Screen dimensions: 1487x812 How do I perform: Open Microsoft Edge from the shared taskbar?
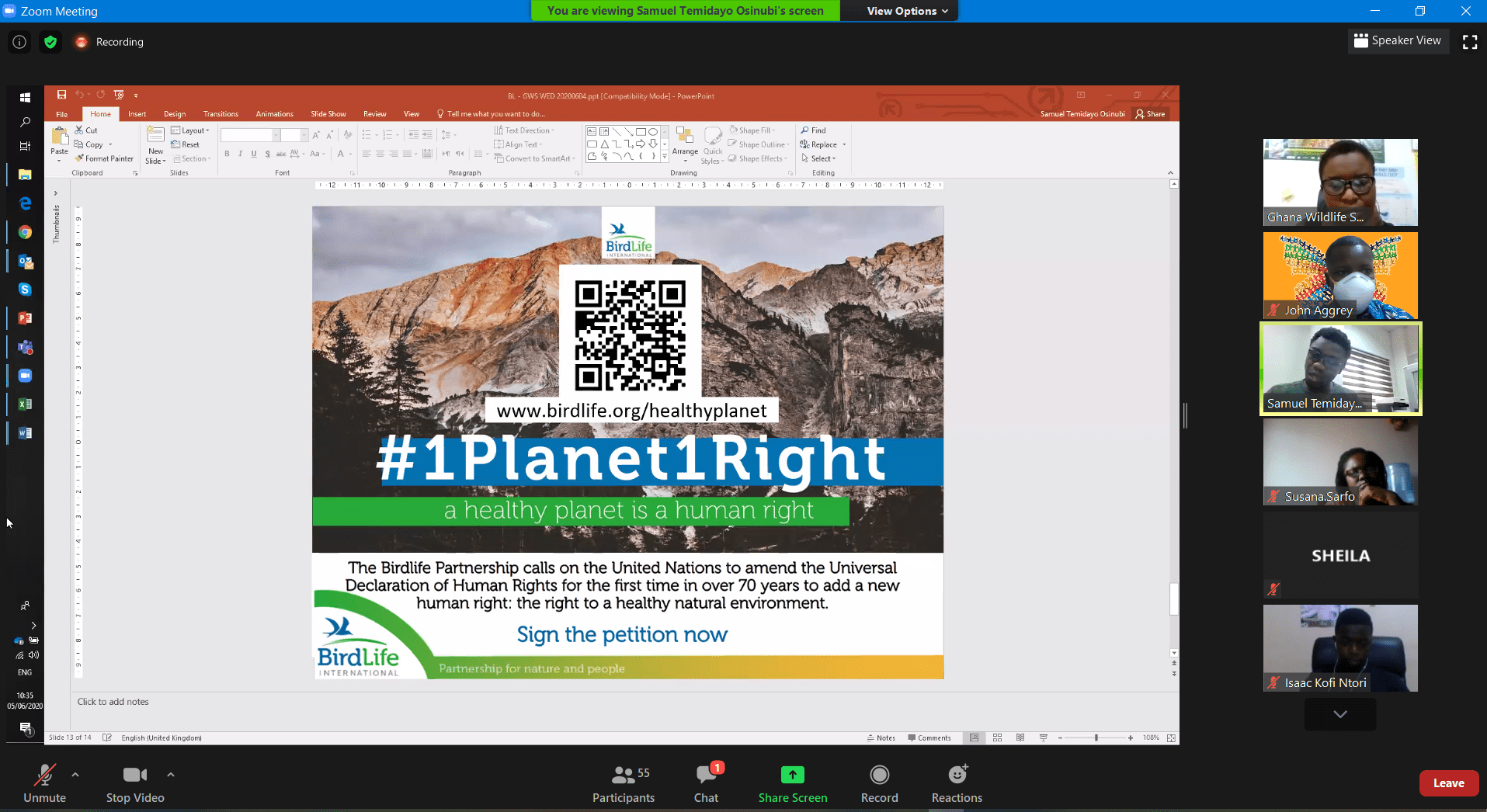(x=25, y=203)
